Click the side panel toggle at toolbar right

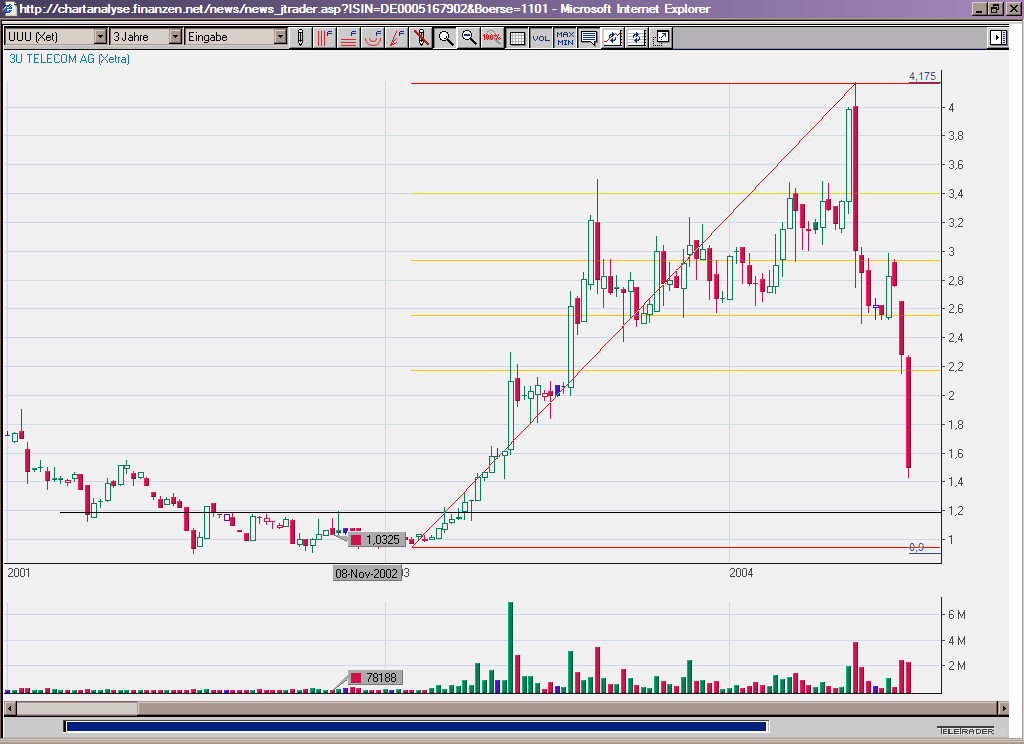pos(998,37)
